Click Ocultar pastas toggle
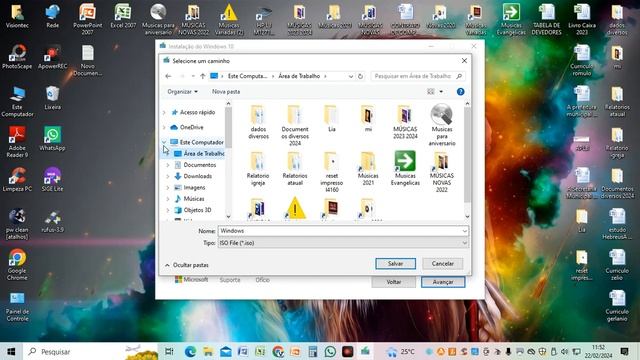The image size is (640, 360). (187, 265)
